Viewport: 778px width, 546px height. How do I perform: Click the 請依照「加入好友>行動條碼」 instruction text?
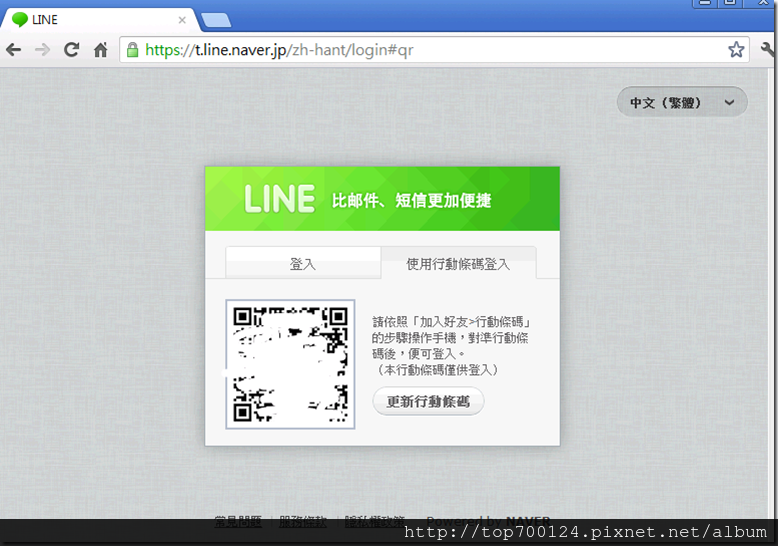453,322
